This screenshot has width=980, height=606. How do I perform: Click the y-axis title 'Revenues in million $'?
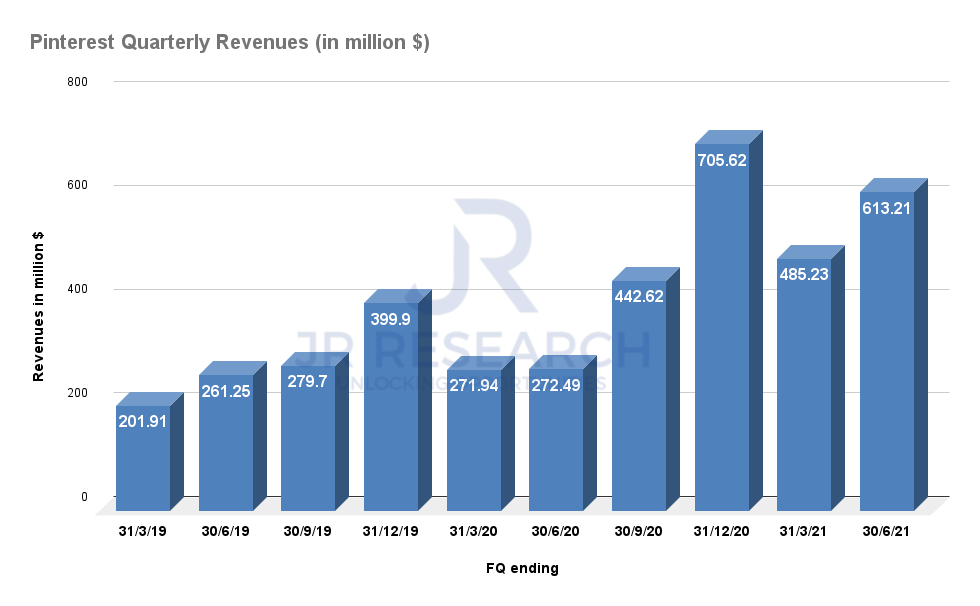[x=39, y=300]
